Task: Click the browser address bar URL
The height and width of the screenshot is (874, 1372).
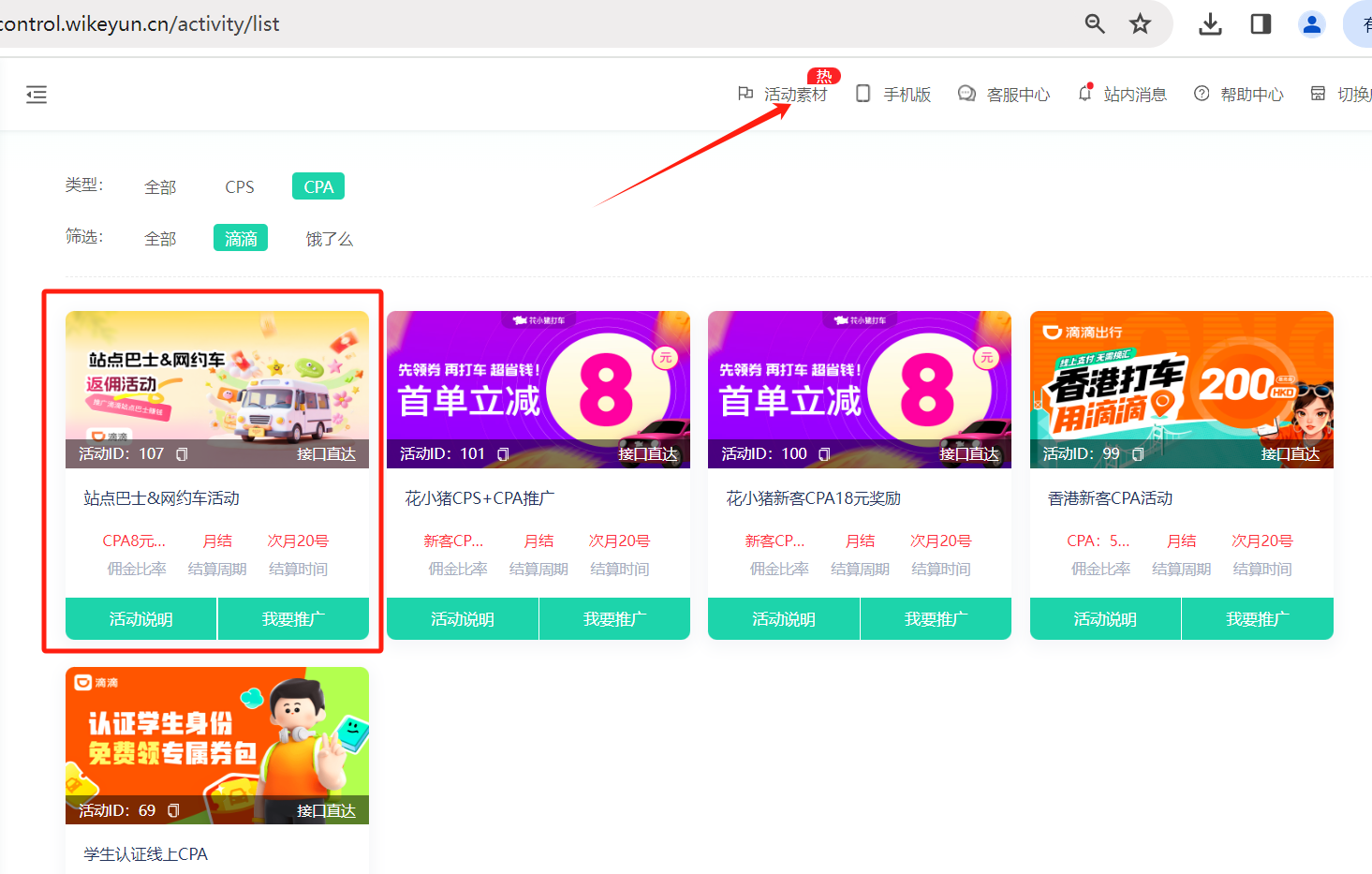Action: [x=140, y=23]
